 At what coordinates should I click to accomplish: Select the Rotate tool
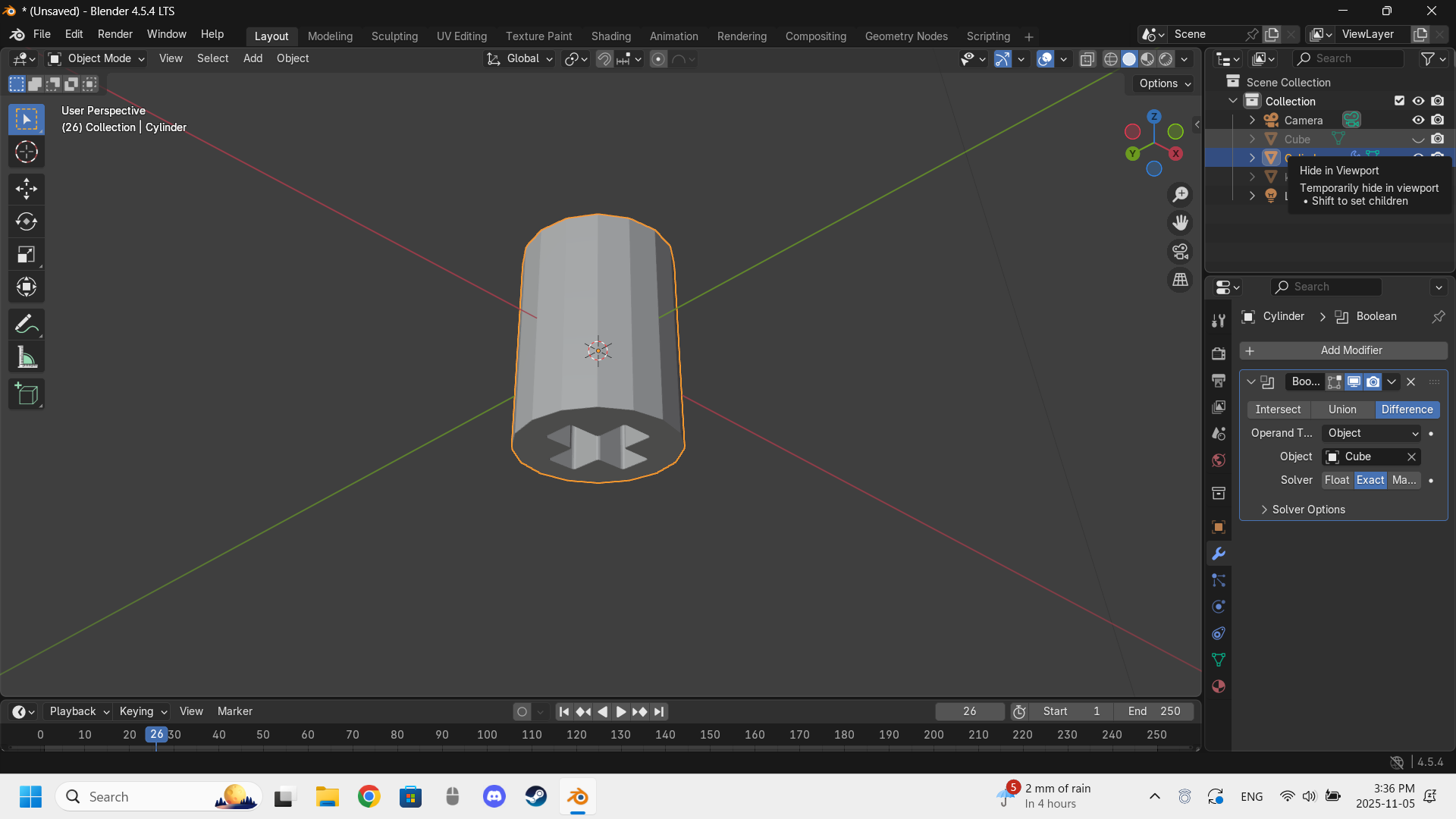(x=27, y=221)
